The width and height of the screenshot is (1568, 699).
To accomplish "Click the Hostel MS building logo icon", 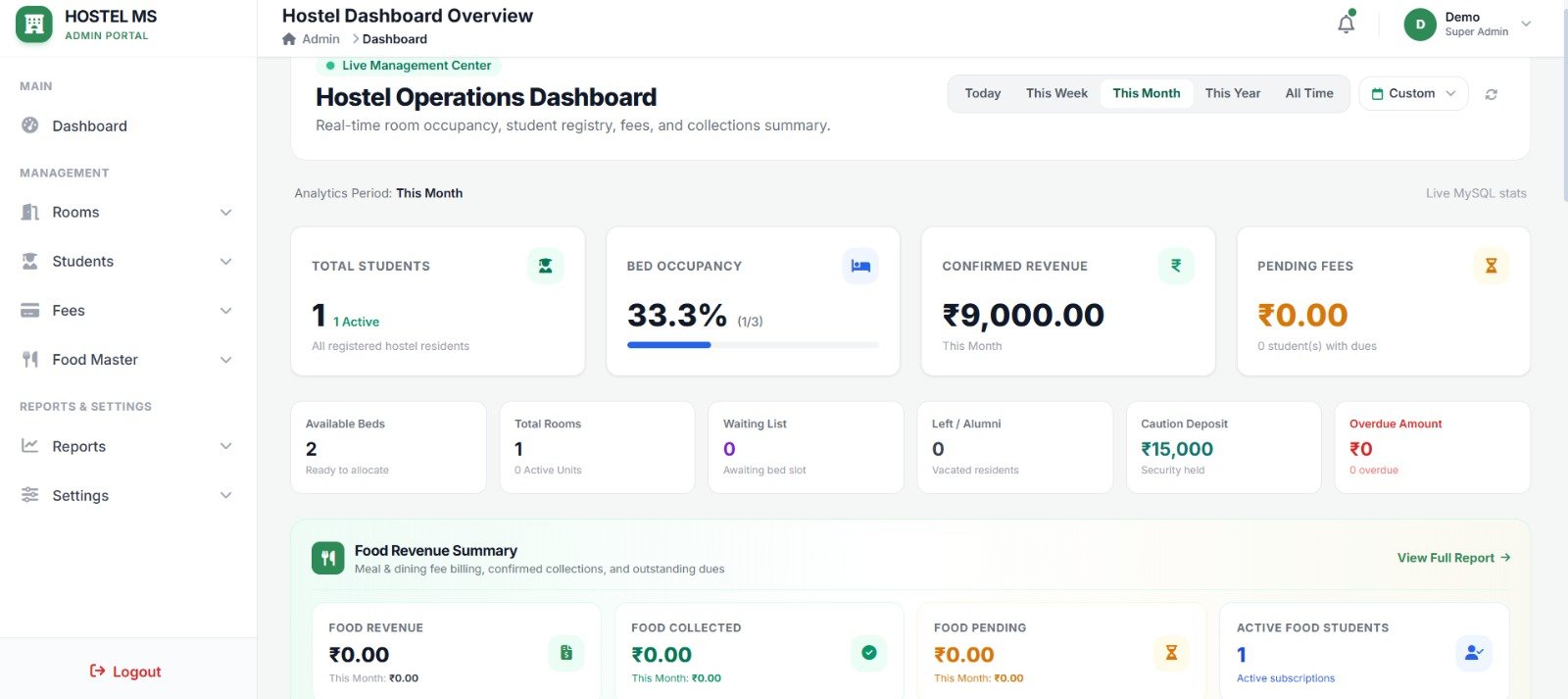I will click(34, 25).
